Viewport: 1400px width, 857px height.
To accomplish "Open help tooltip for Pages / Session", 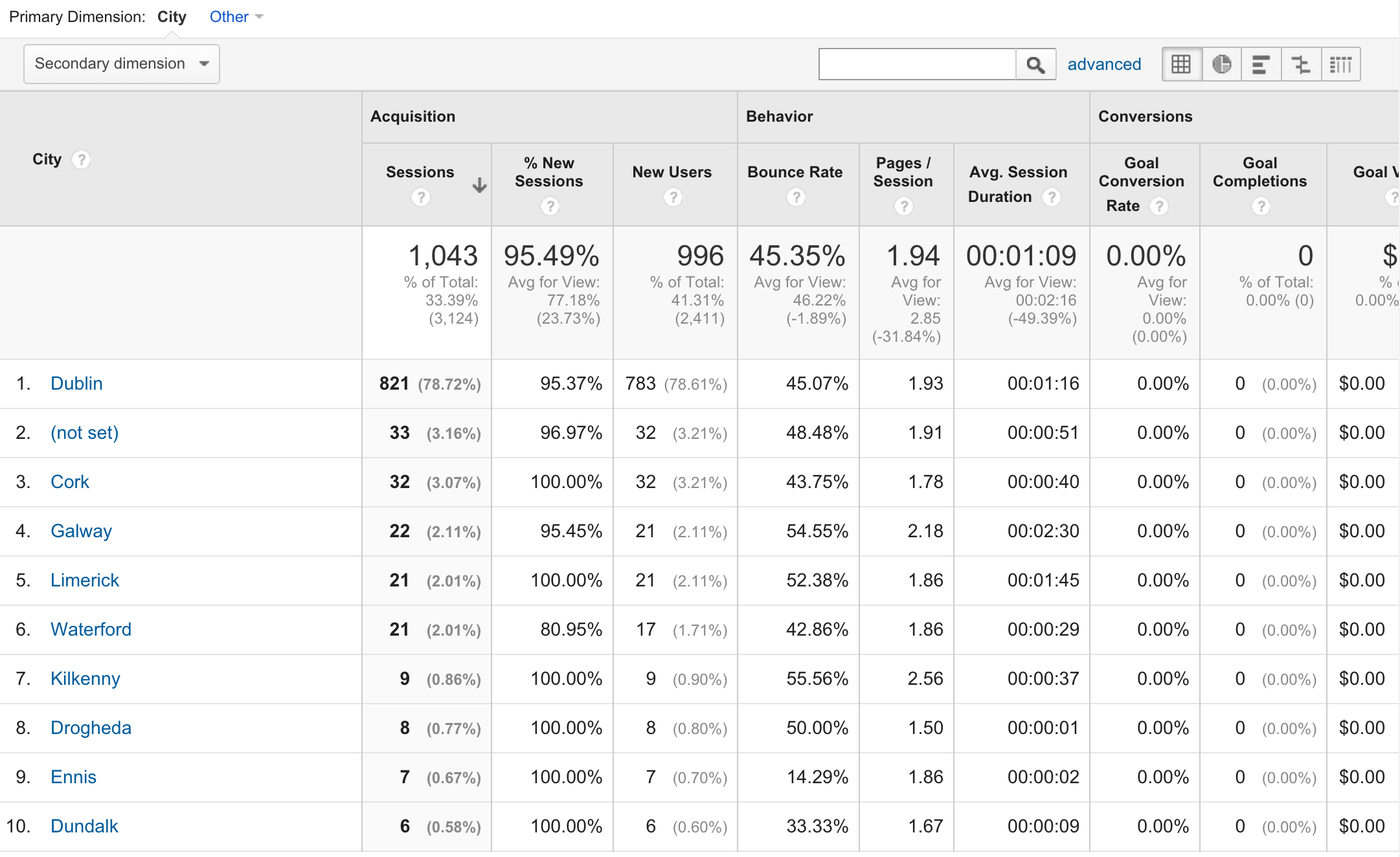I will [903, 206].
